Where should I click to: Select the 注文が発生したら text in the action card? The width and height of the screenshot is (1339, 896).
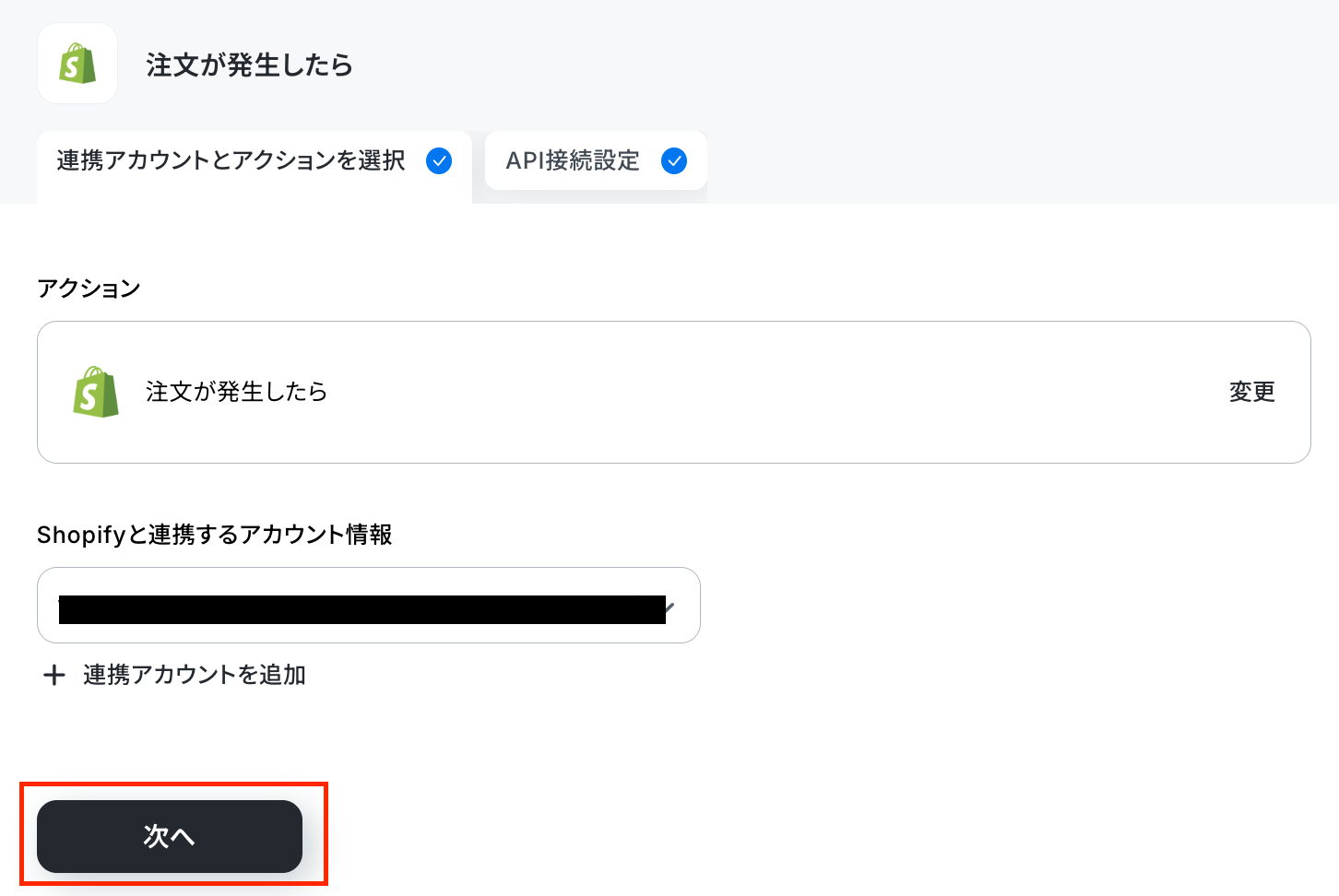236,392
